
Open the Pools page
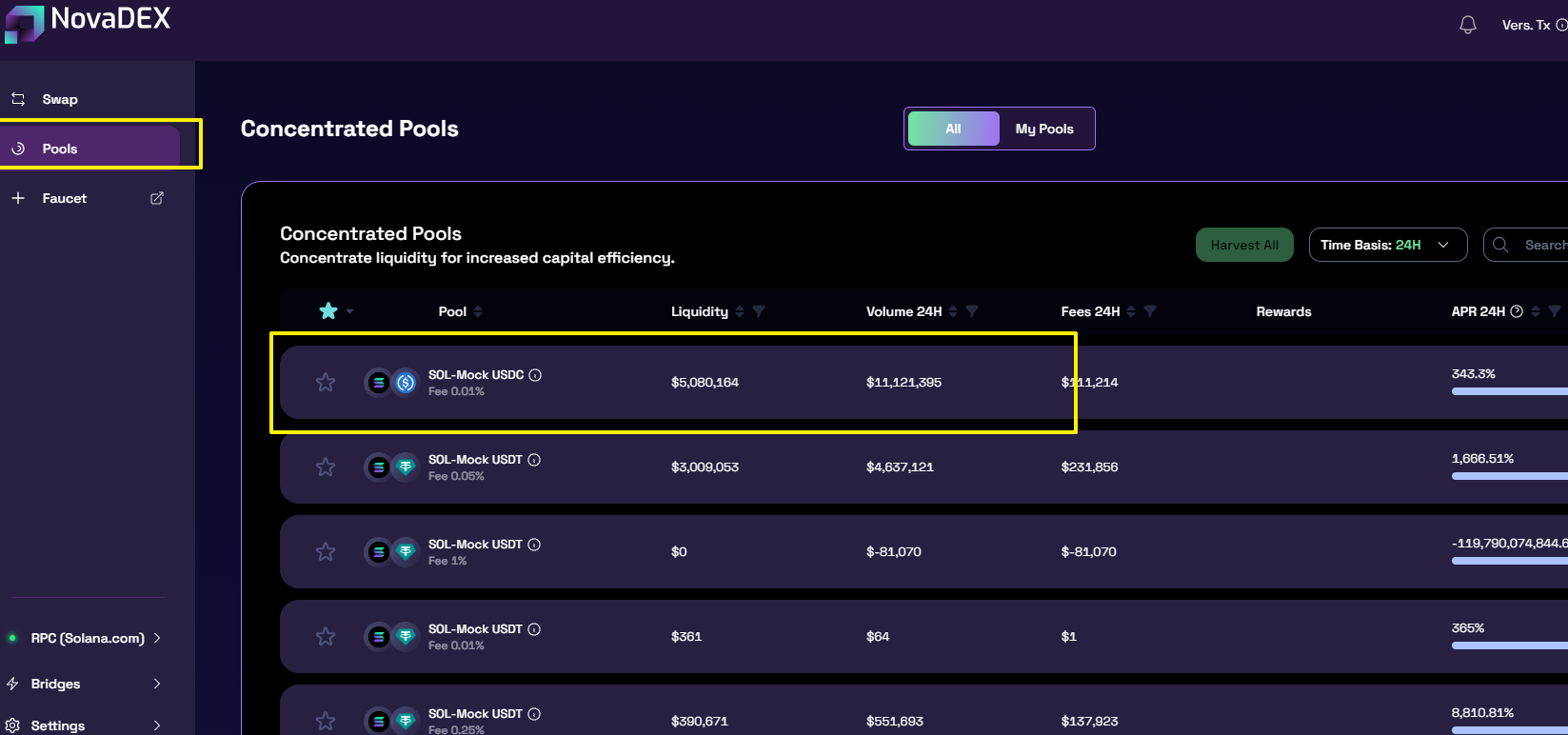tap(89, 149)
